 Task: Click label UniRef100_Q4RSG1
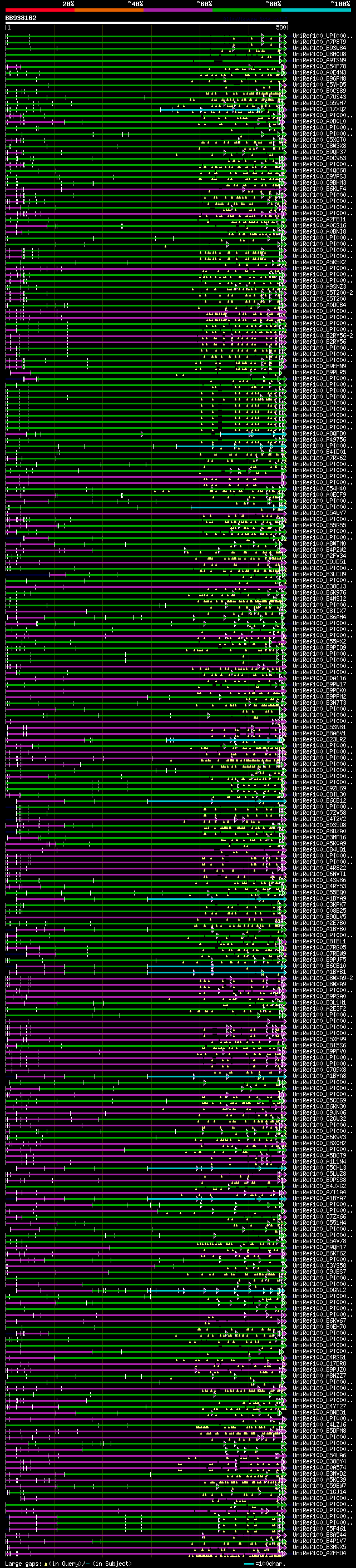click(x=319, y=1357)
